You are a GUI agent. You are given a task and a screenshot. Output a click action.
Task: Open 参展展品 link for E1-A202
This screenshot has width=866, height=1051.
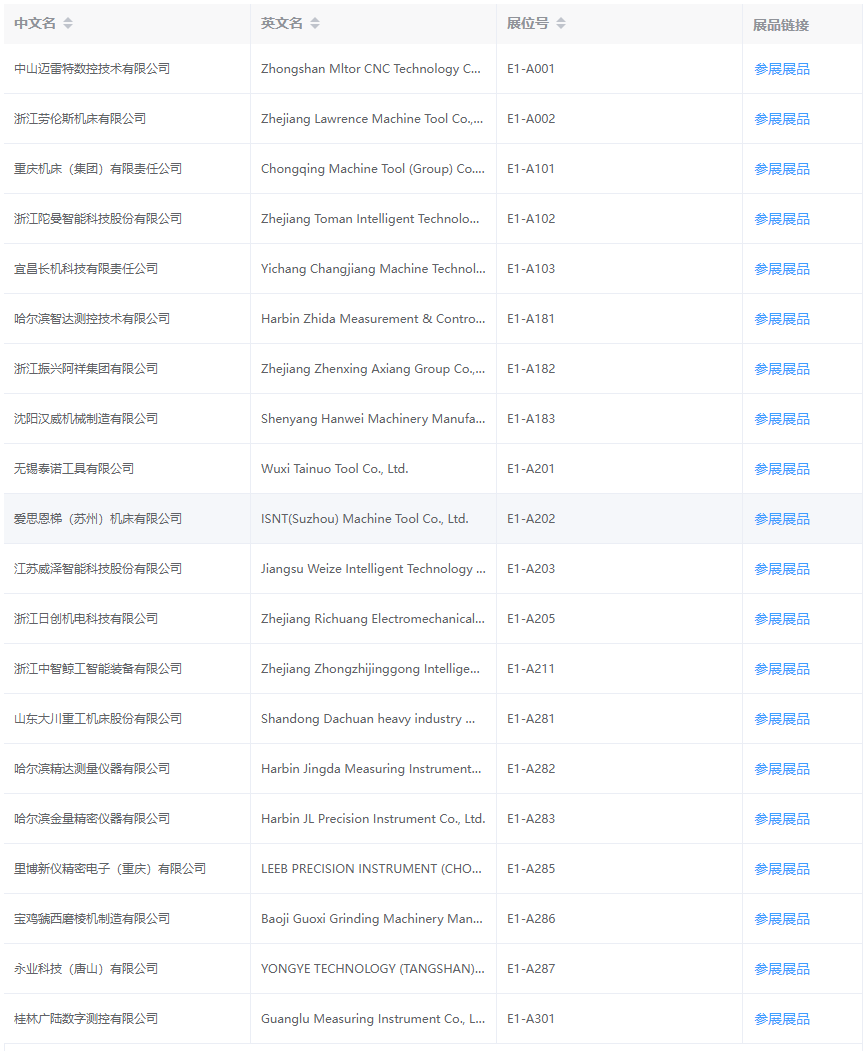[782, 519]
